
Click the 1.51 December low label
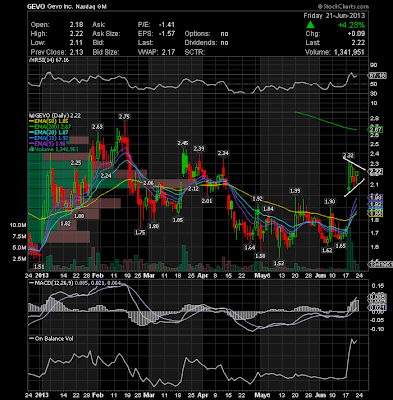click(x=39, y=266)
